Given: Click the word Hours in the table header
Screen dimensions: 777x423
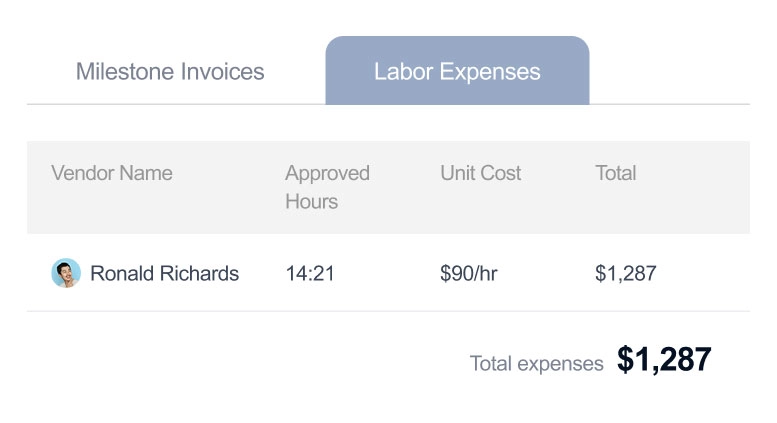Looking at the screenshot, I should 311,201.
